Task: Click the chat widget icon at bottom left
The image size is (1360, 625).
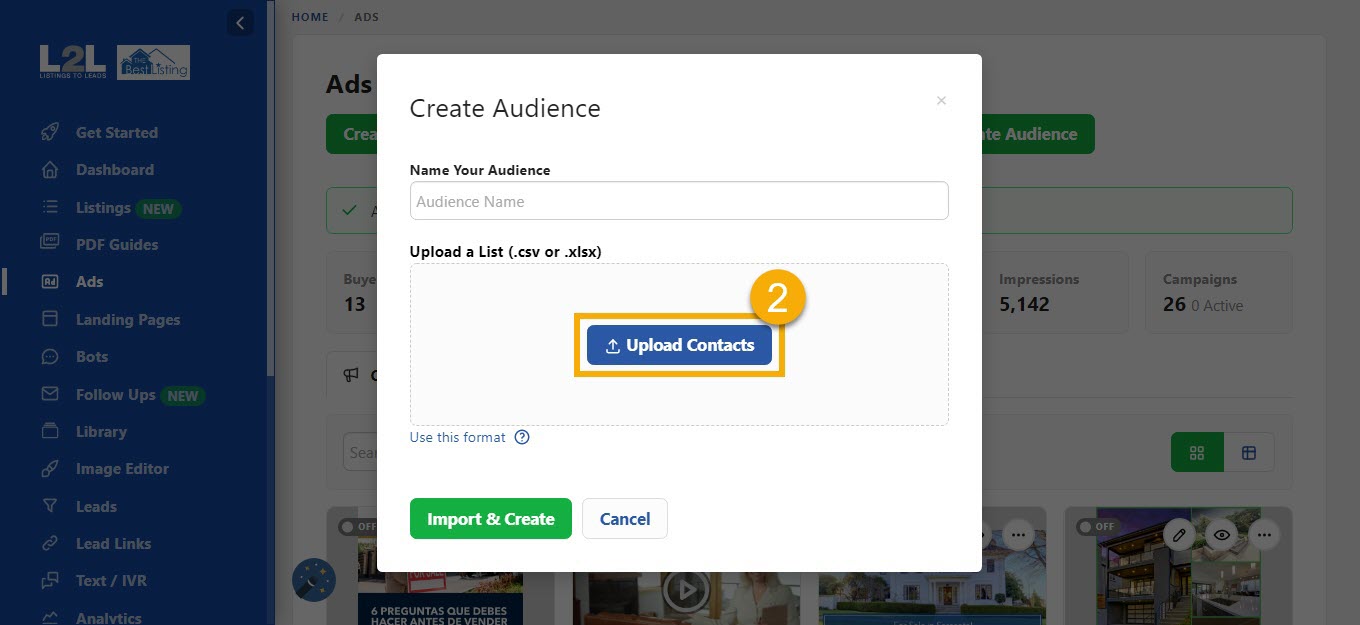Action: click(x=314, y=579)
